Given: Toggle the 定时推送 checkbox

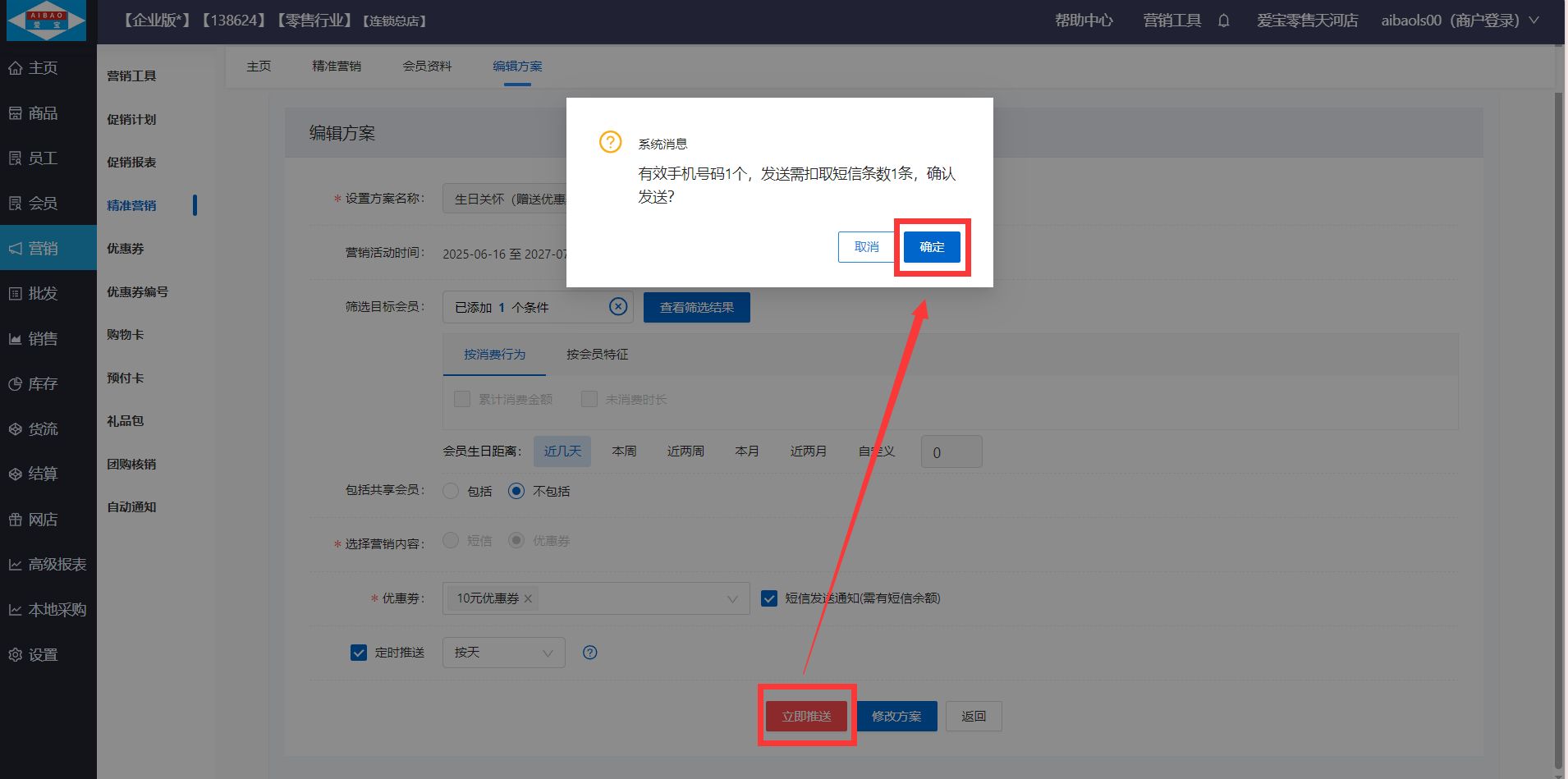Looking at the screenshot, I should pyautogui.click(x=359, y=653).
